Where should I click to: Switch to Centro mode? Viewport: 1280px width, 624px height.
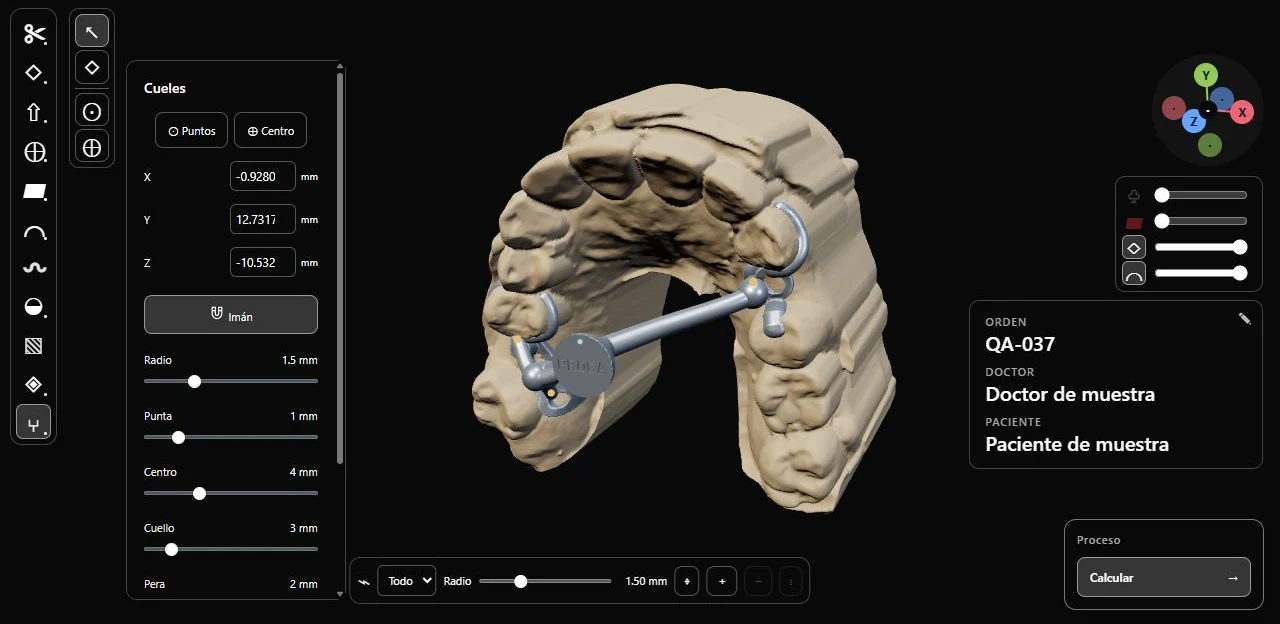click(270, 131)
